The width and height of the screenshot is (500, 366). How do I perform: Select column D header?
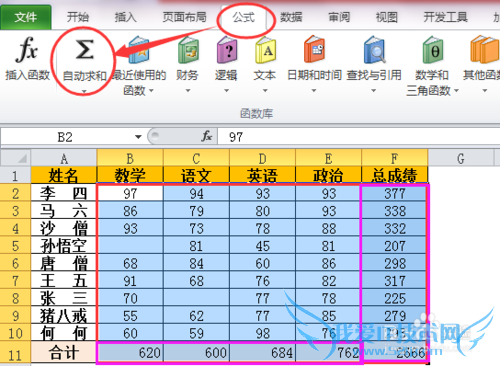(262, 158)
